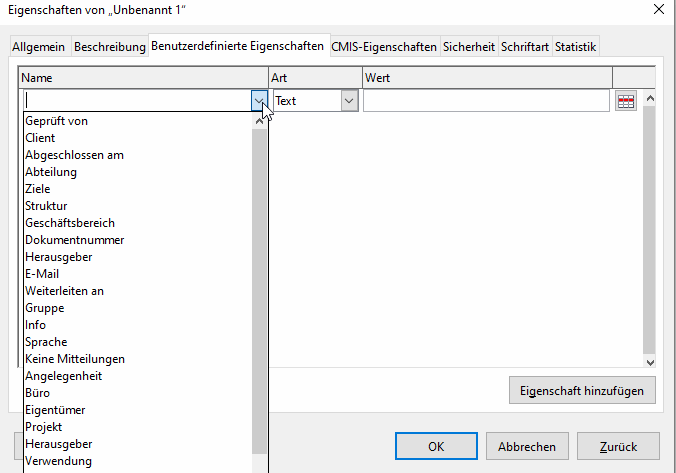
Task: Show the Statistik tab
Action: (576, 47)
